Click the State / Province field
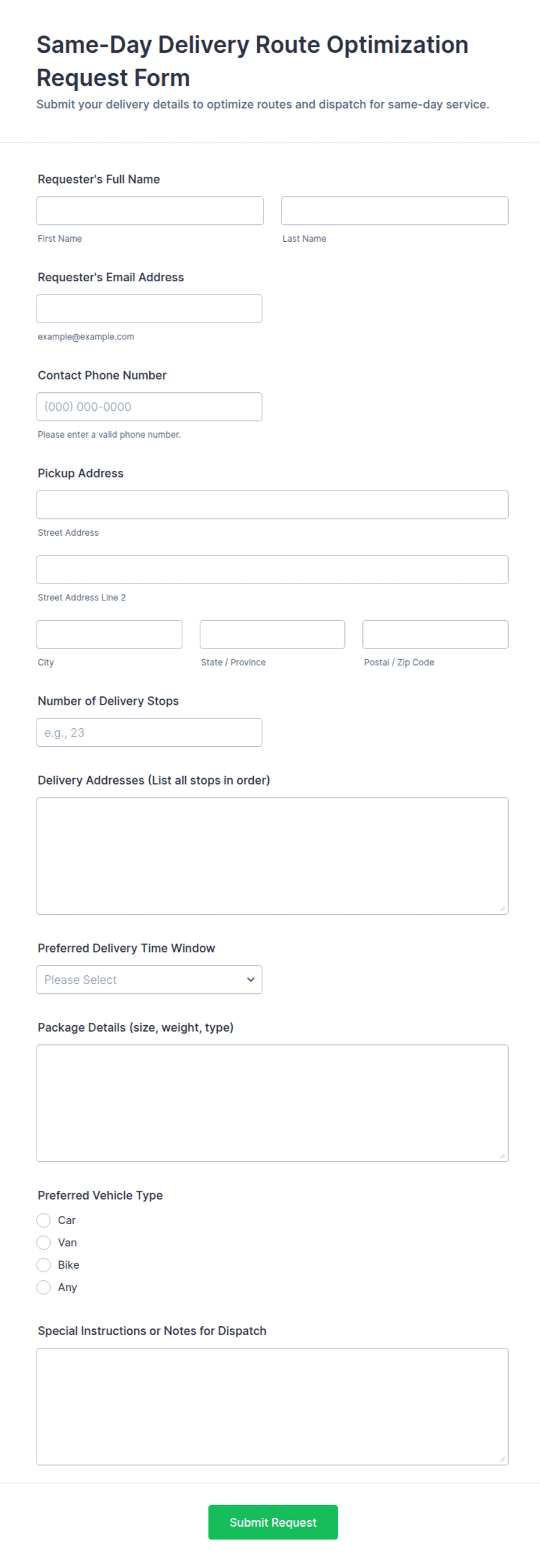The width and height of the screenshot is (540, 1568). [x=272, y=634]
